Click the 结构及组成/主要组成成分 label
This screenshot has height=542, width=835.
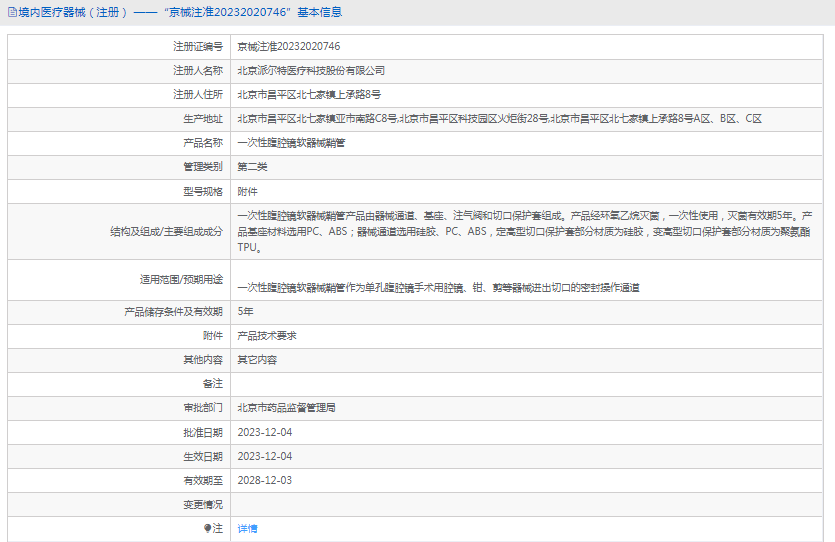167,232
